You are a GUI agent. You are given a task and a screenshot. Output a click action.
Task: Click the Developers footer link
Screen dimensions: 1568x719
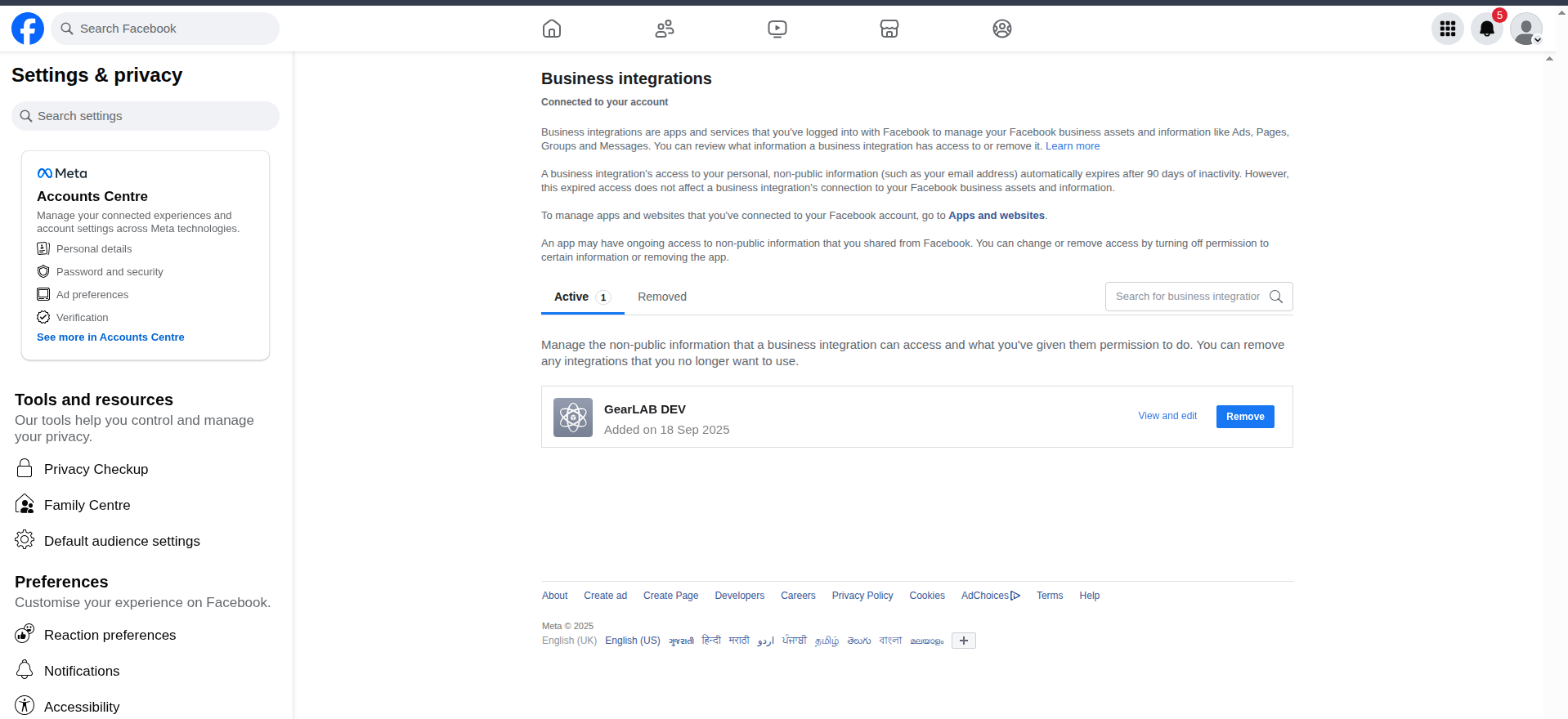point(740,596)
